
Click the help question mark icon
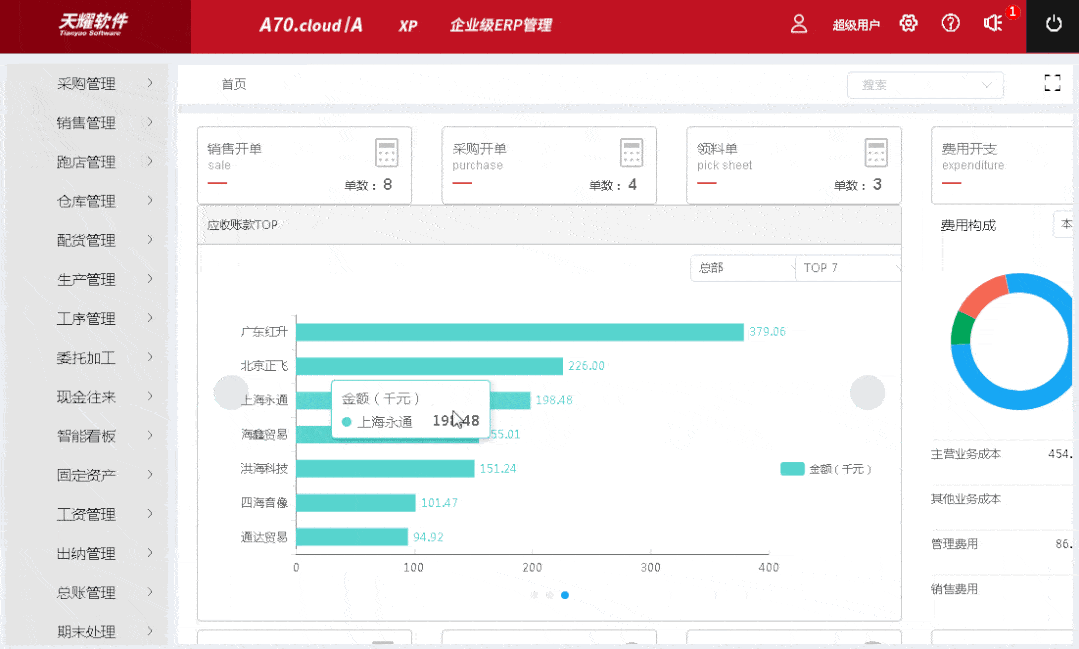click(950, 24)
